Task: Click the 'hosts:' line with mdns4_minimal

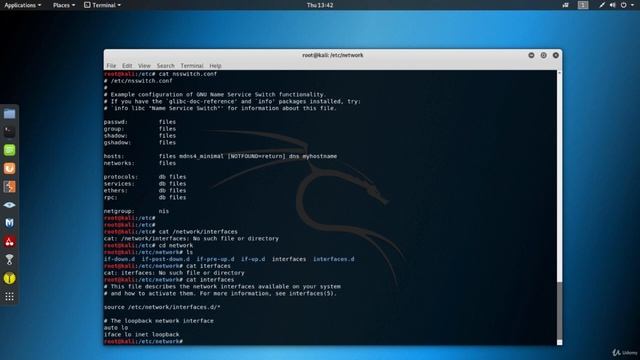Action: 220,156
